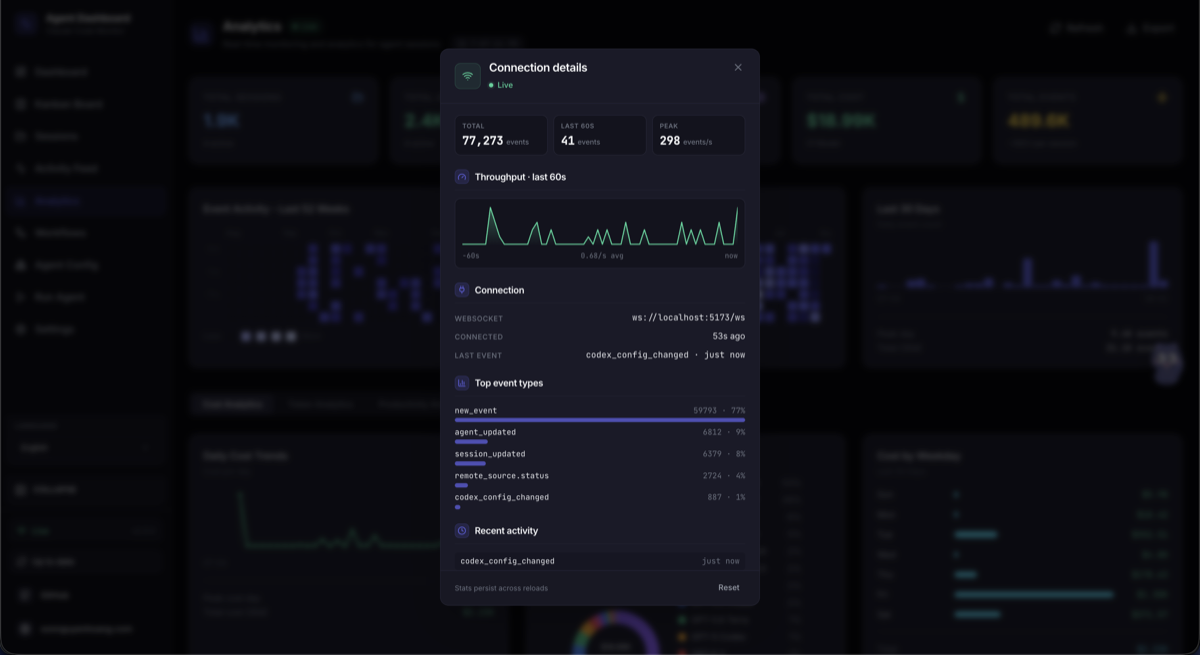Click the "Top event types" heading
The width and height of the screenshot is (1200, 655).
click(509, 383)
